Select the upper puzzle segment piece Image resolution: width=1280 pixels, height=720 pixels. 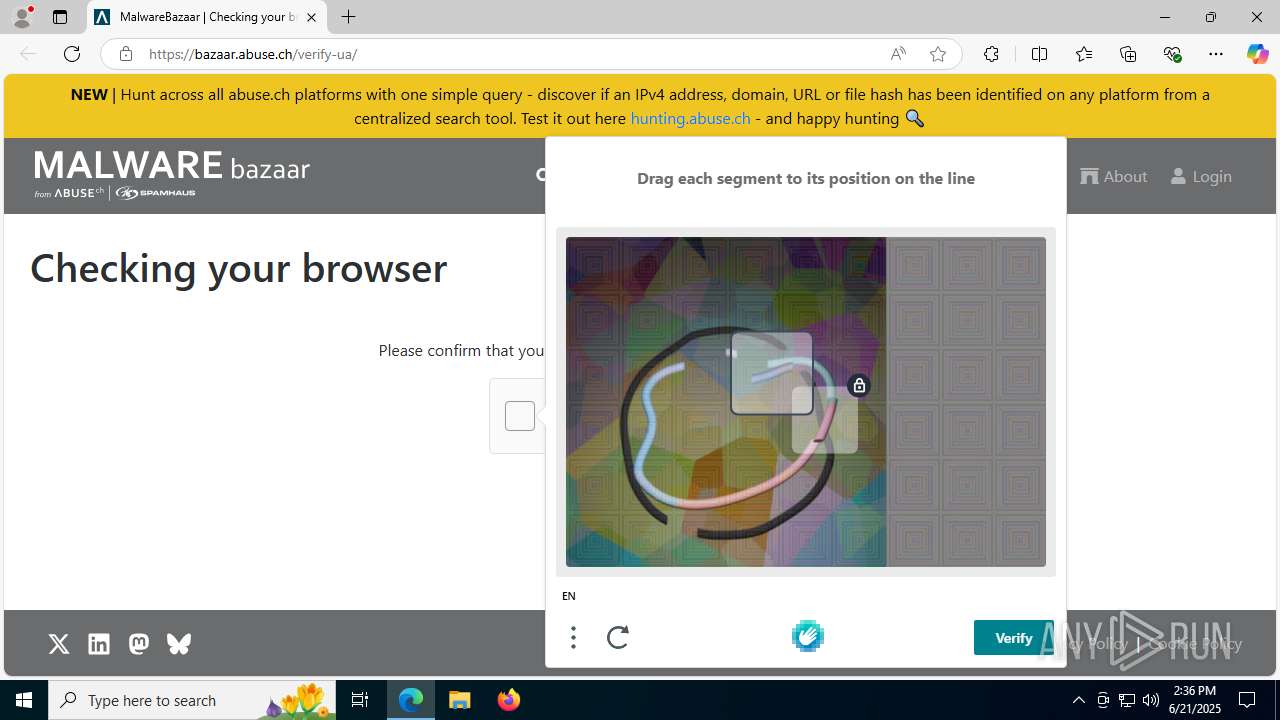tap(772, 373)
